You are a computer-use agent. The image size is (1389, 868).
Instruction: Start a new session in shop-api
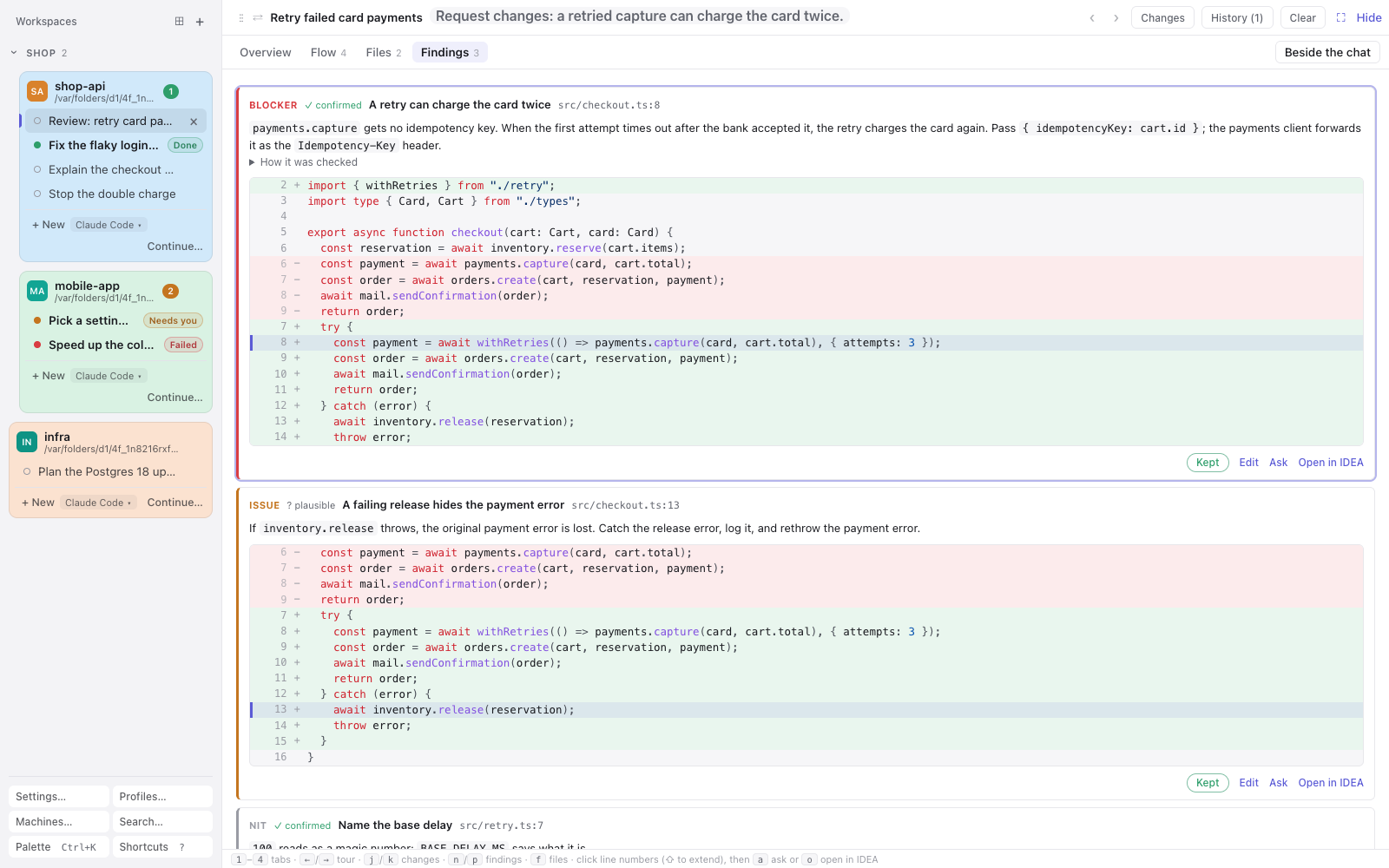click(x=49, y=225)
